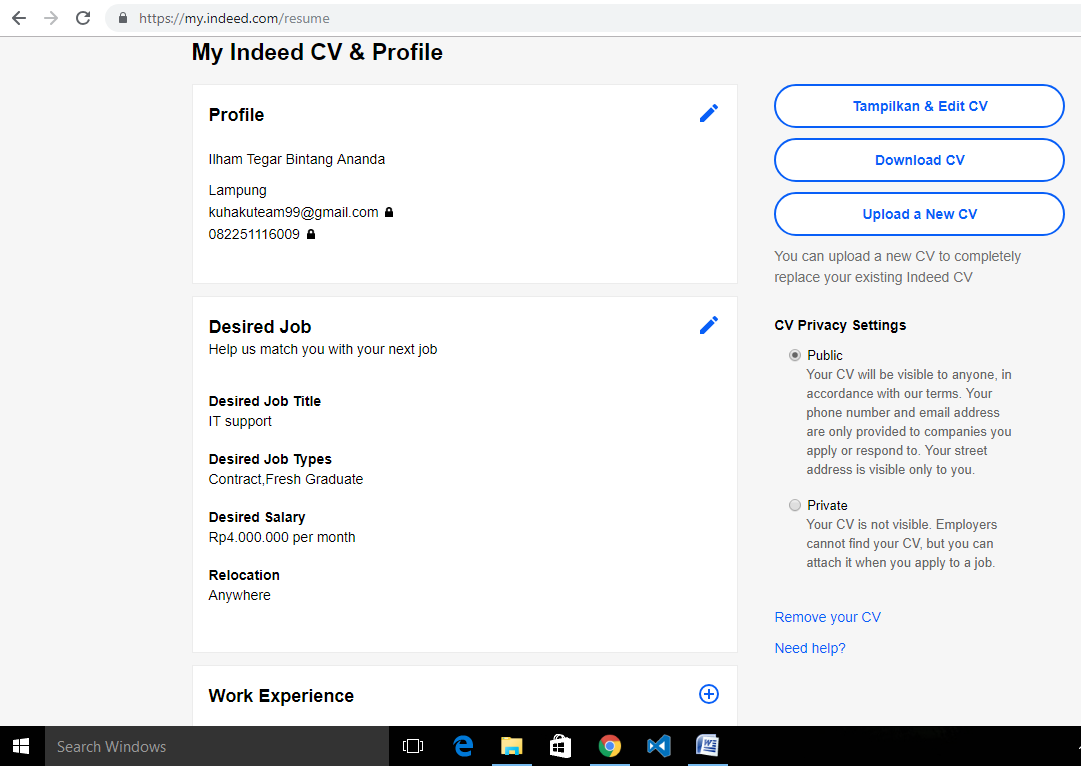1081x766 pixels.
Task: Click Tampilkan & Edit CV button
Action: tap(919, 106)
